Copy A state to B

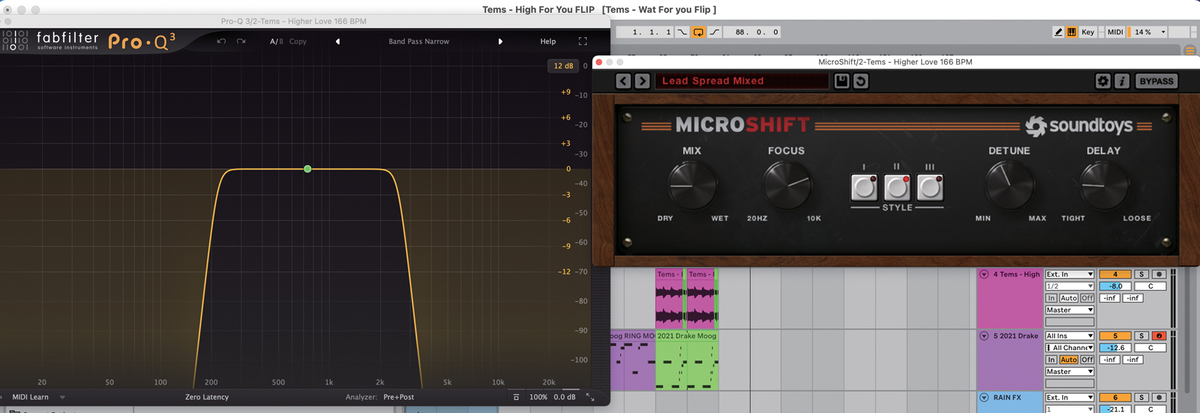click(x=298, y=41)
